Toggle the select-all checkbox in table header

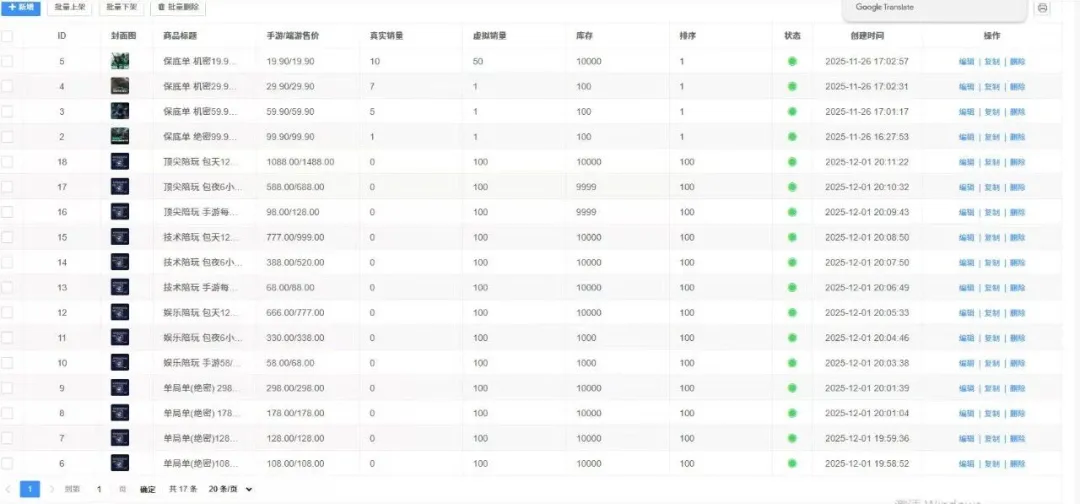coord(7,36)
